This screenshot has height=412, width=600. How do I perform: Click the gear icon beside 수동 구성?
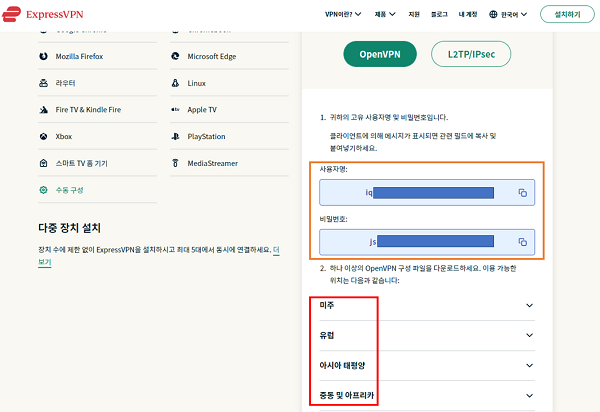(x=44, y=190)
